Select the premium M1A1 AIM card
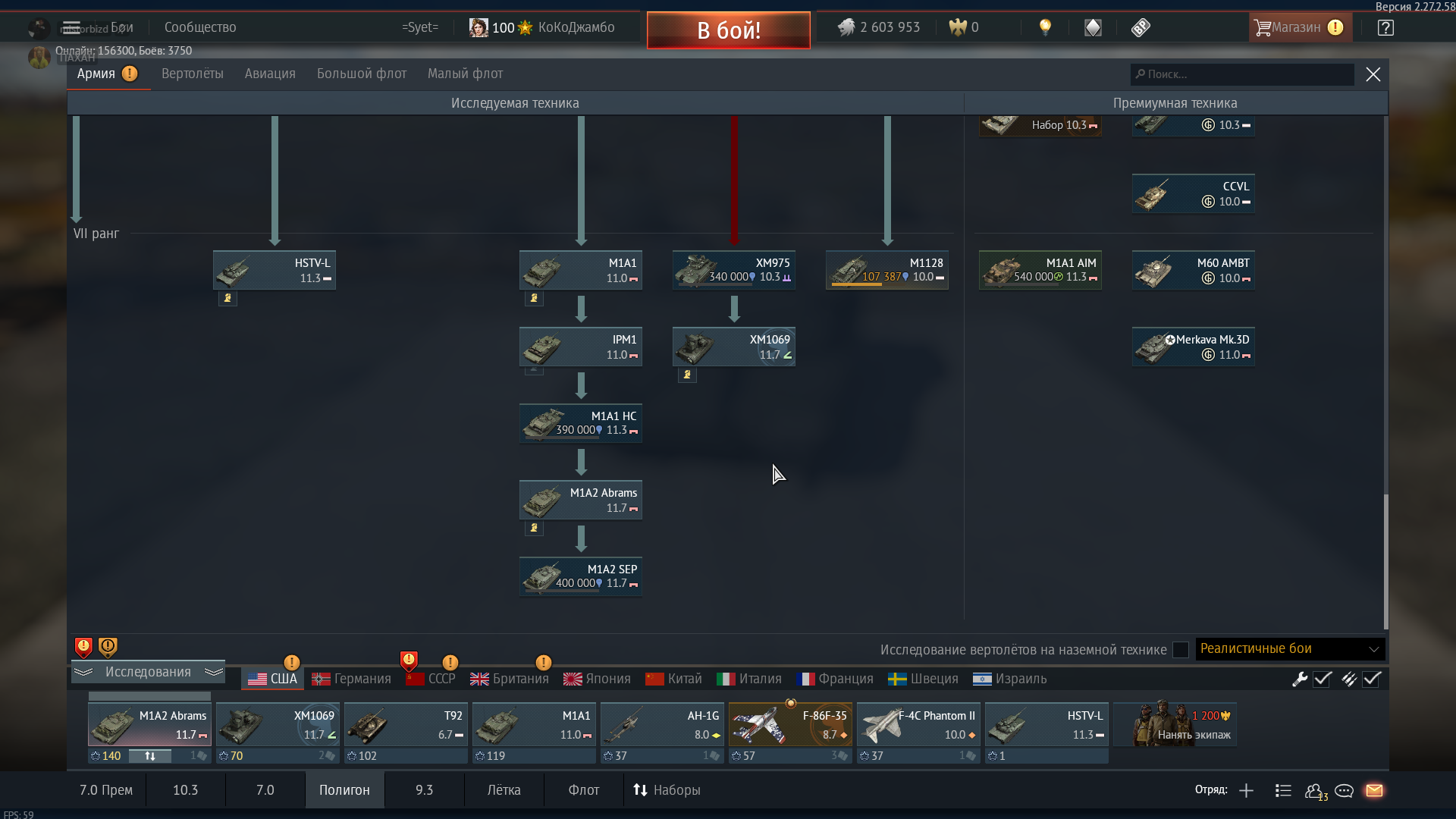Image resolution: width=1456 pixels, height=819 pixels. (1040, 270)
